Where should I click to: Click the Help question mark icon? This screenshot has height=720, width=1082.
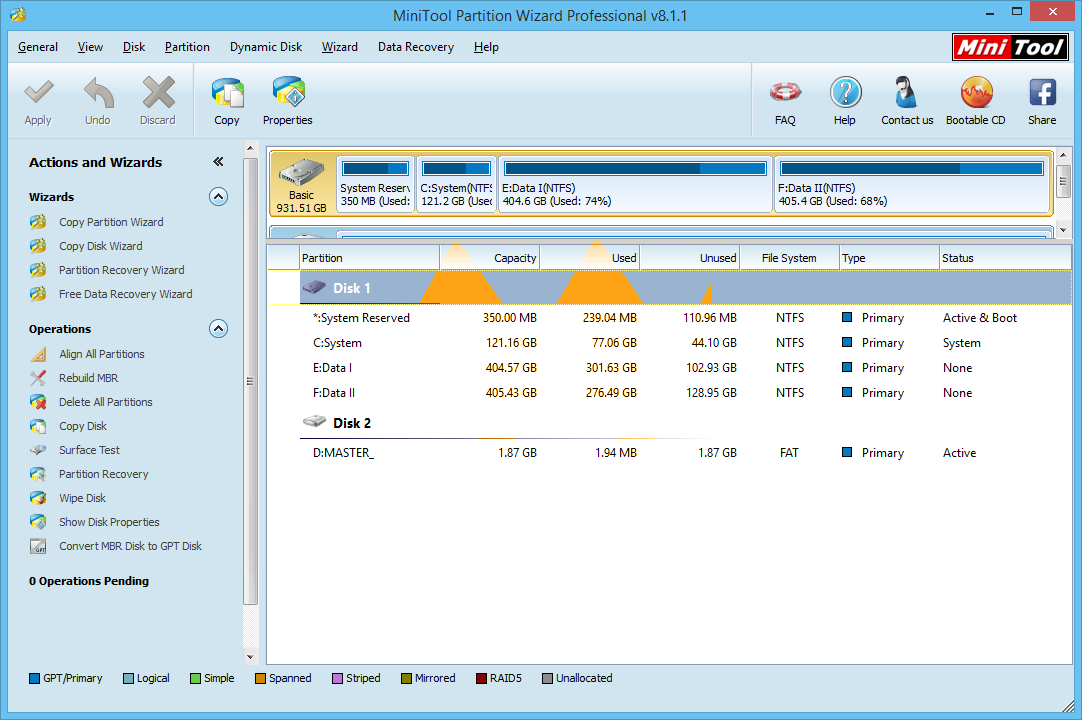click(x=845, y=92)
